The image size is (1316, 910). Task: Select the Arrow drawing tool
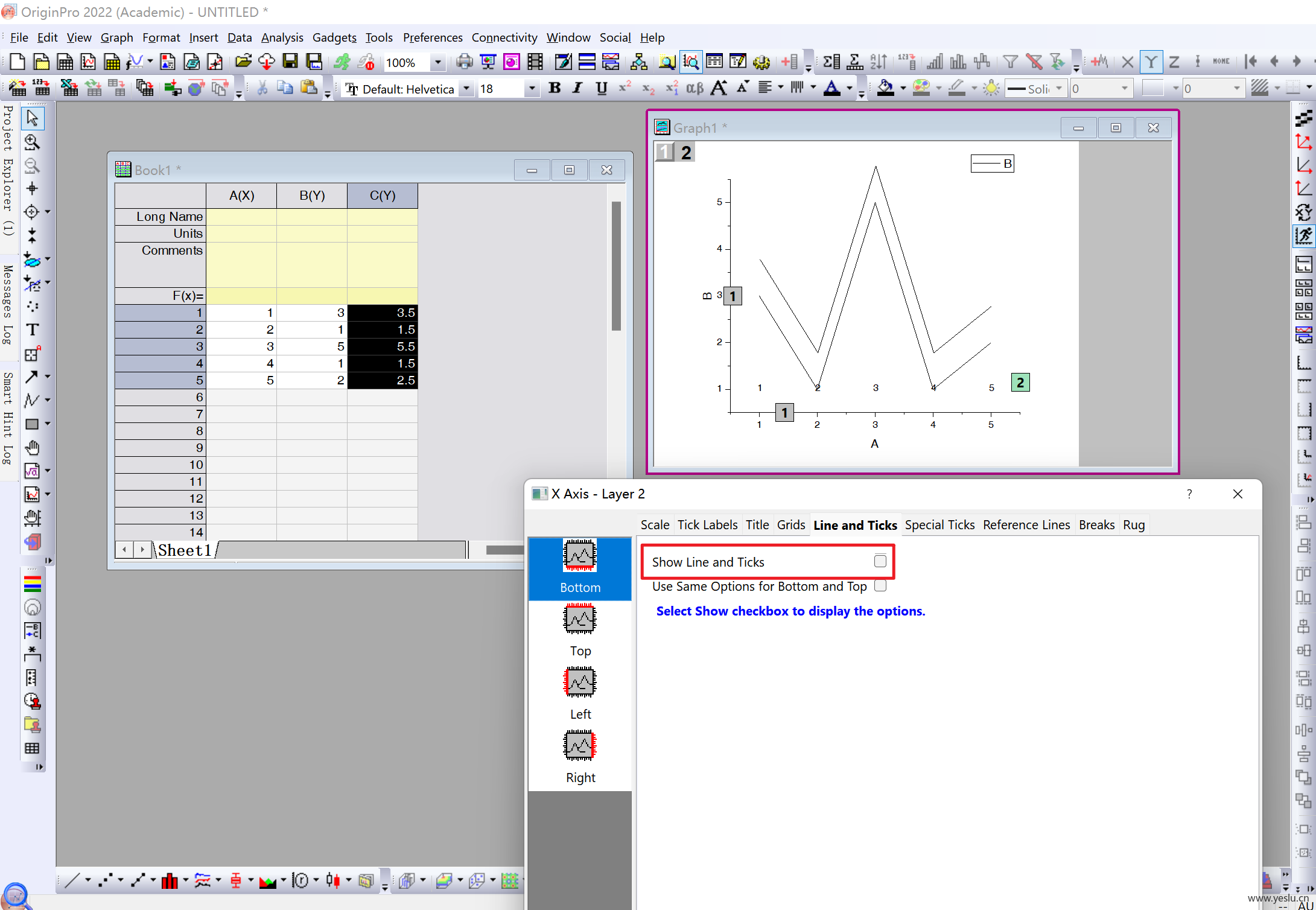31,377
